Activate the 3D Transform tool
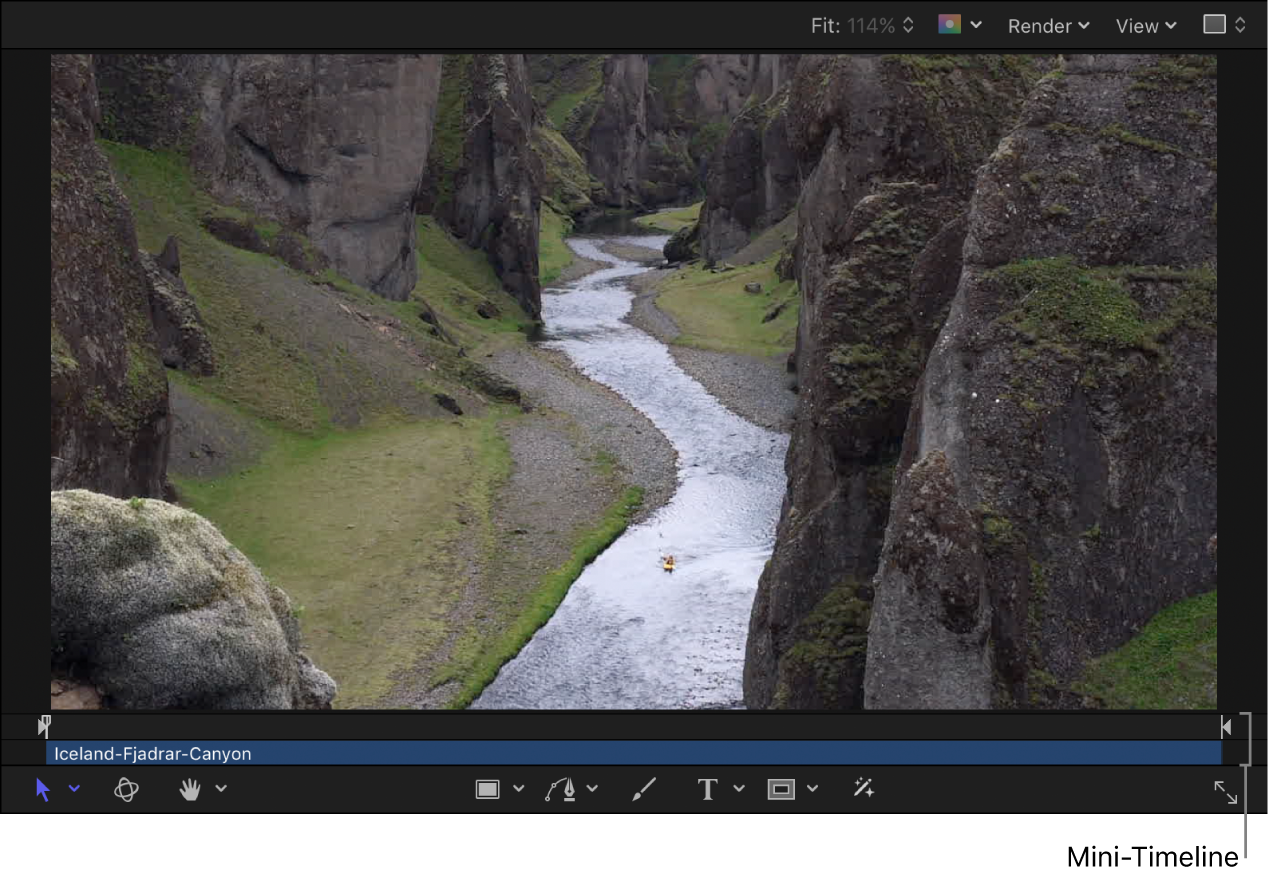This screenshot has width=1270, height=876. click(126, 790)
